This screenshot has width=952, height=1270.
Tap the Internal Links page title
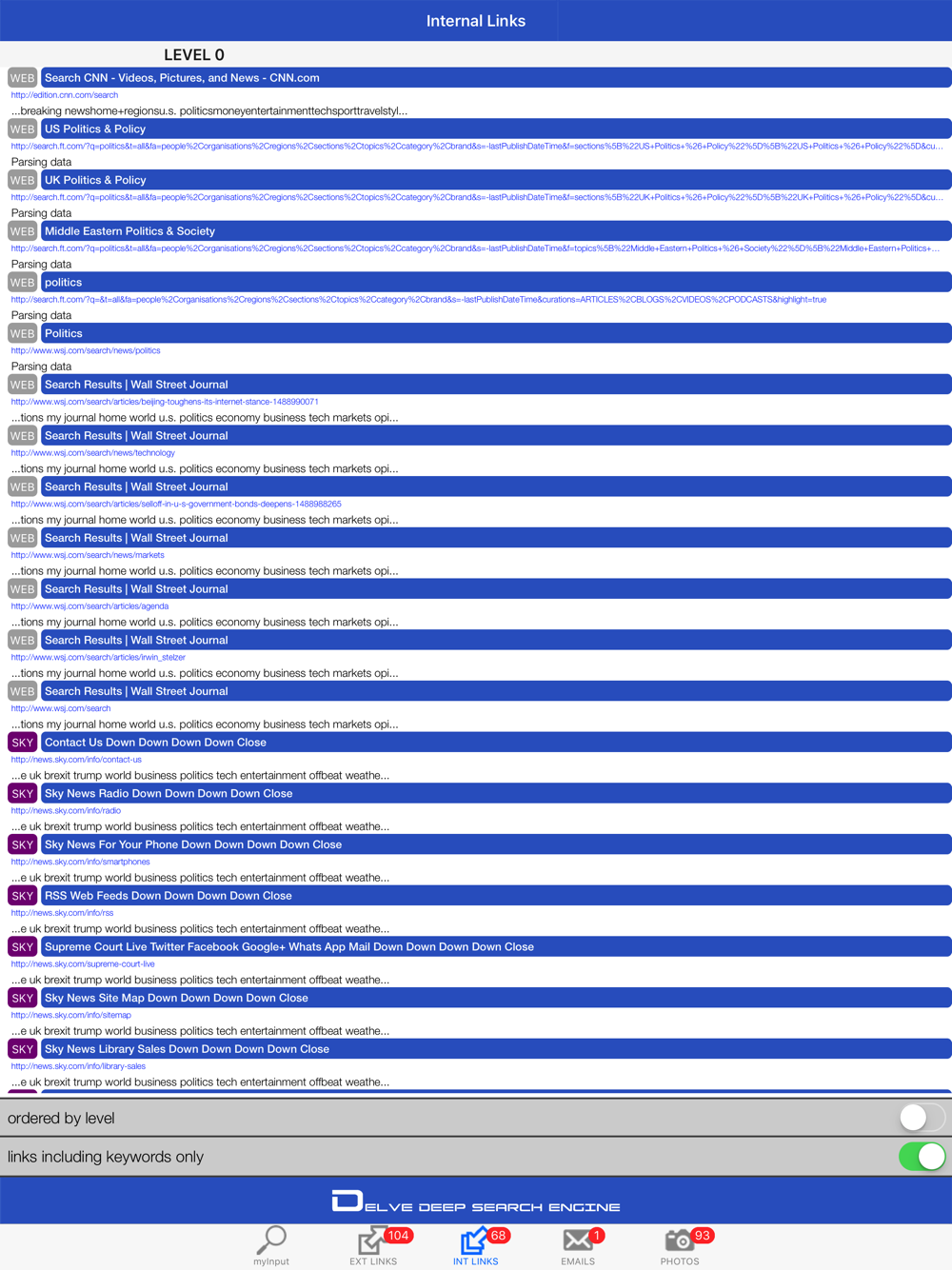476,21
